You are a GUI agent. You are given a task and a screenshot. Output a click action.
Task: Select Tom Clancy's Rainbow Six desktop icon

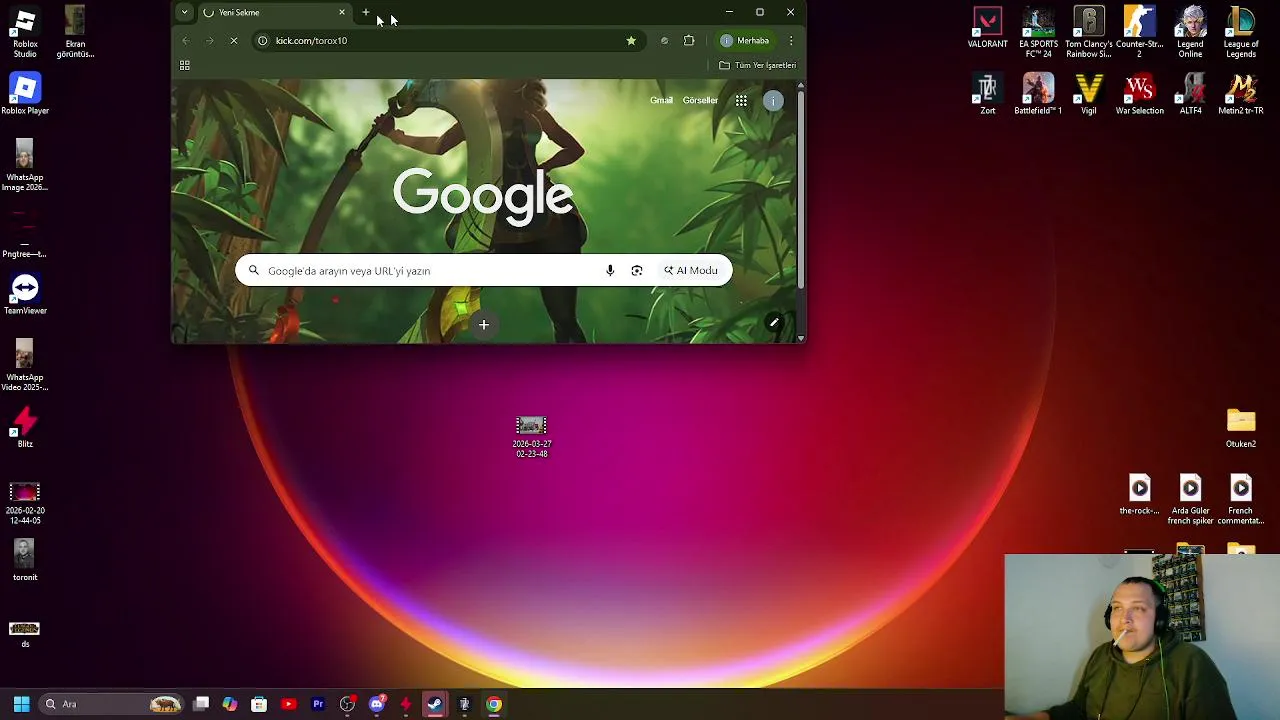click(x=1088, y=32)
